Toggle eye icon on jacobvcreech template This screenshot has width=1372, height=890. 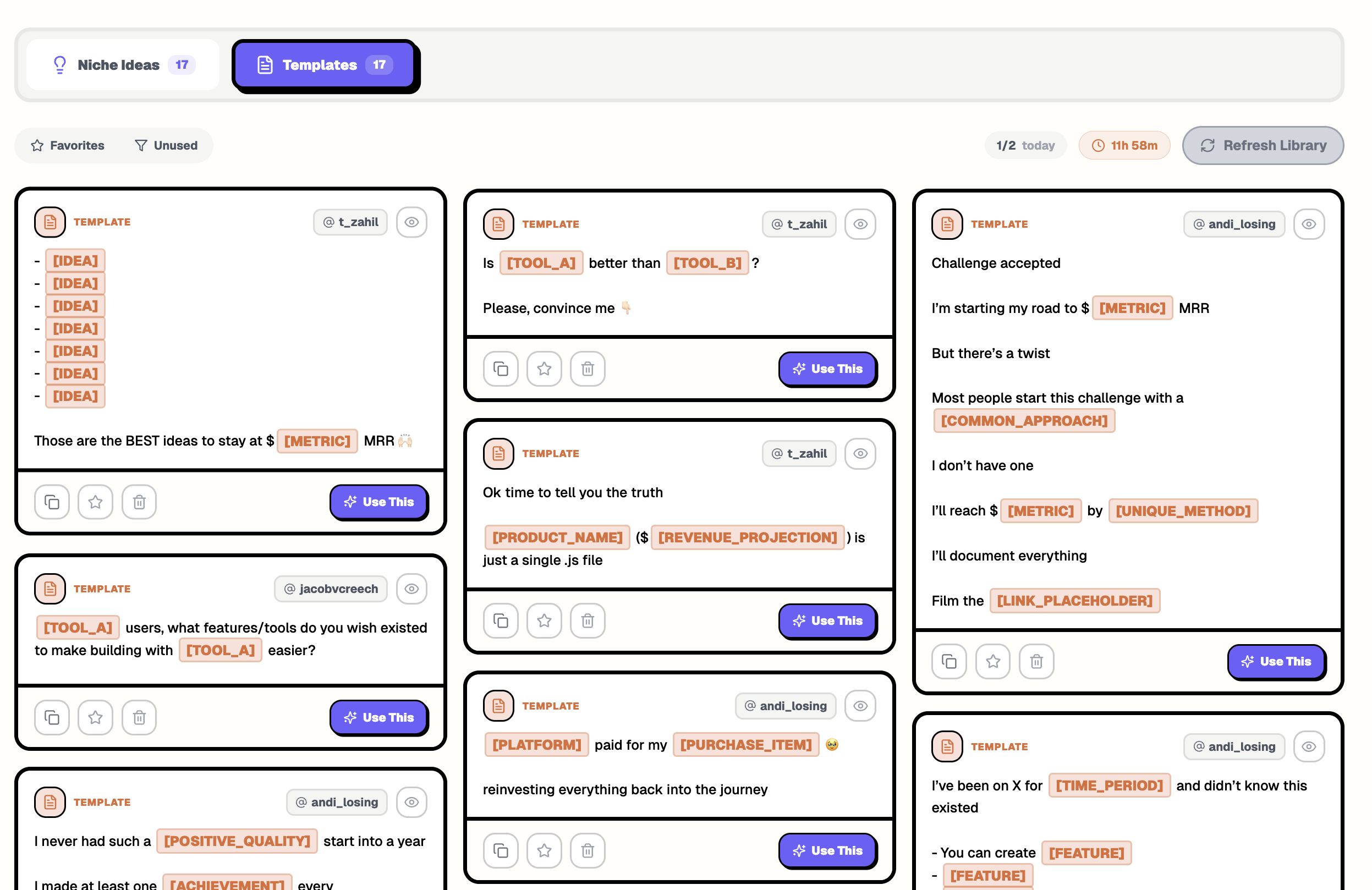coord(411,589)
